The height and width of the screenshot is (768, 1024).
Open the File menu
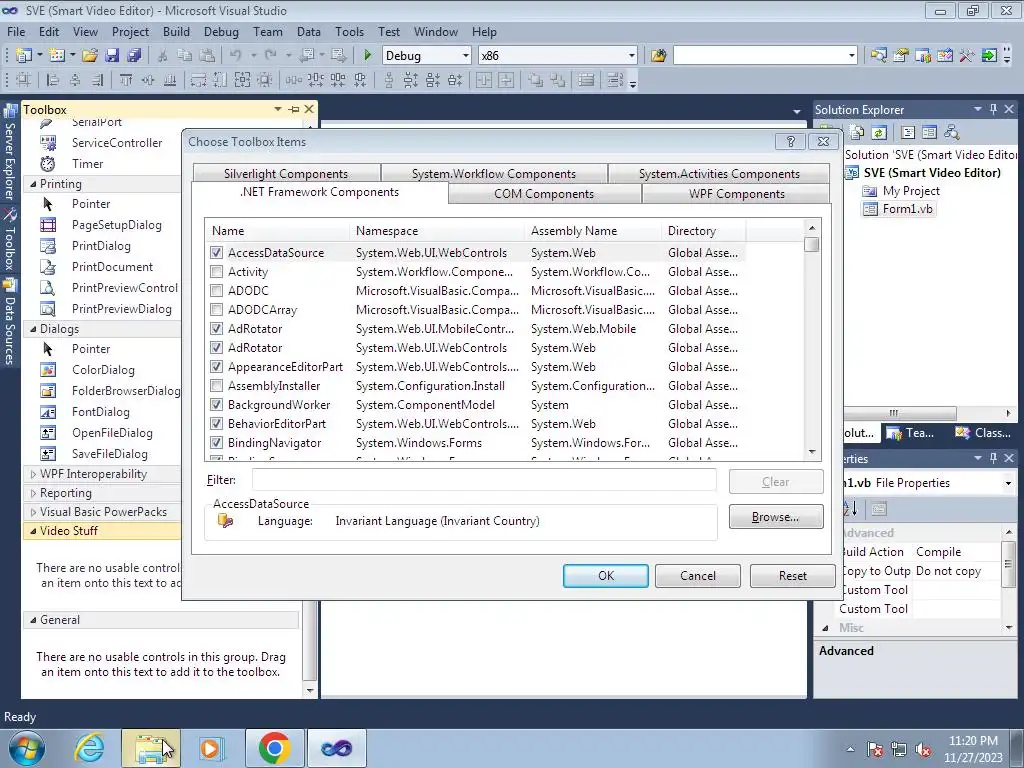tap(16, 31)
